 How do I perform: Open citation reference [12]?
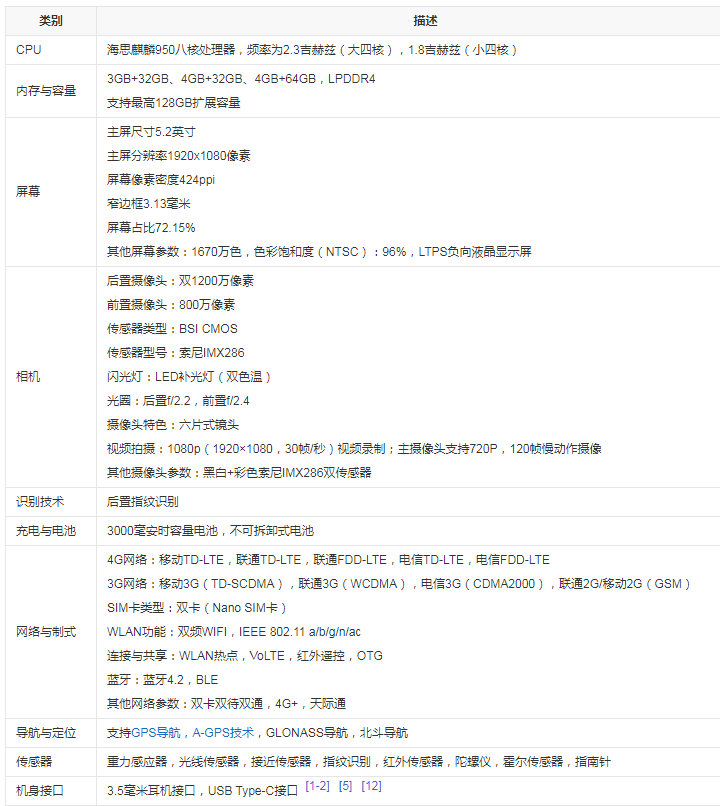coord(371,786)
